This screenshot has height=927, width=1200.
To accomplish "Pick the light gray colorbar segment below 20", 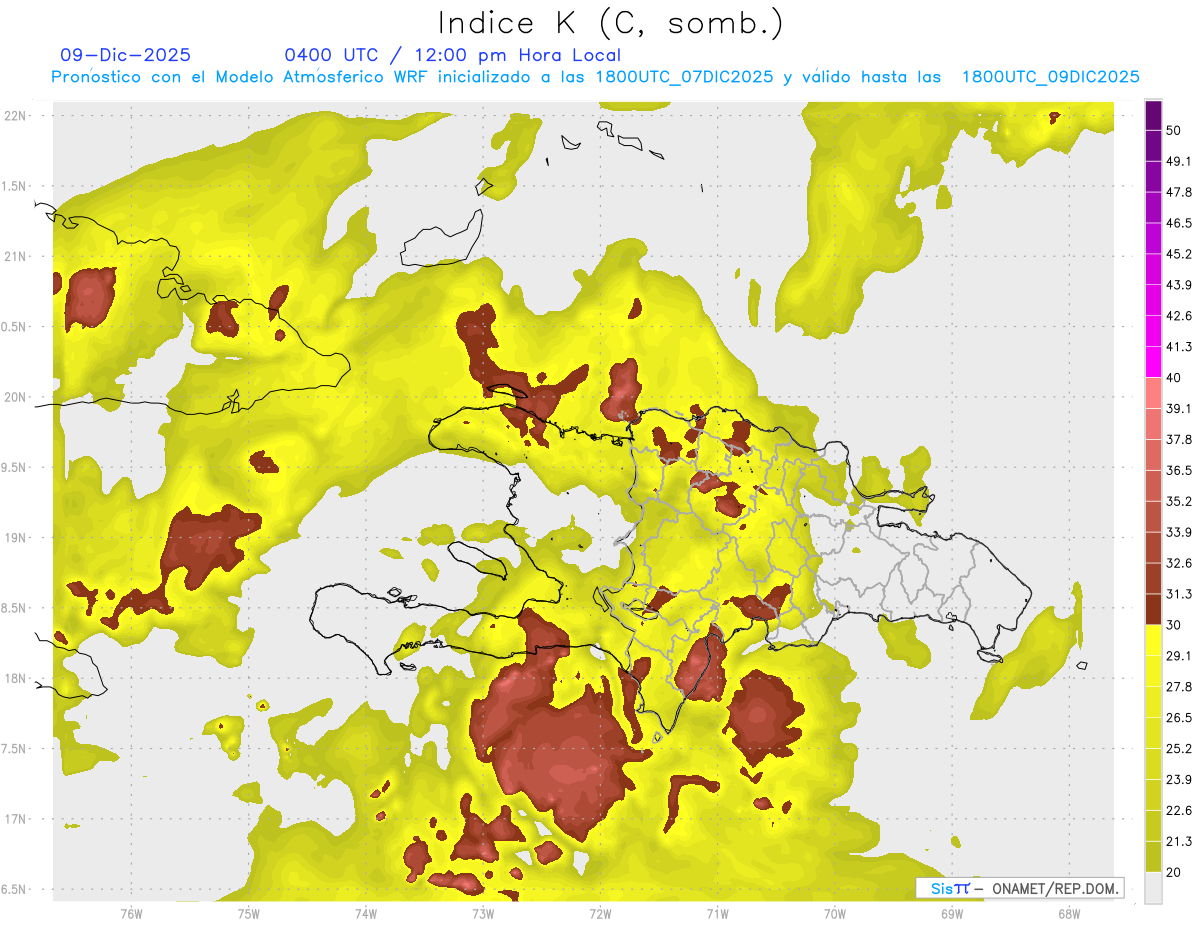I will point(1153,888).
